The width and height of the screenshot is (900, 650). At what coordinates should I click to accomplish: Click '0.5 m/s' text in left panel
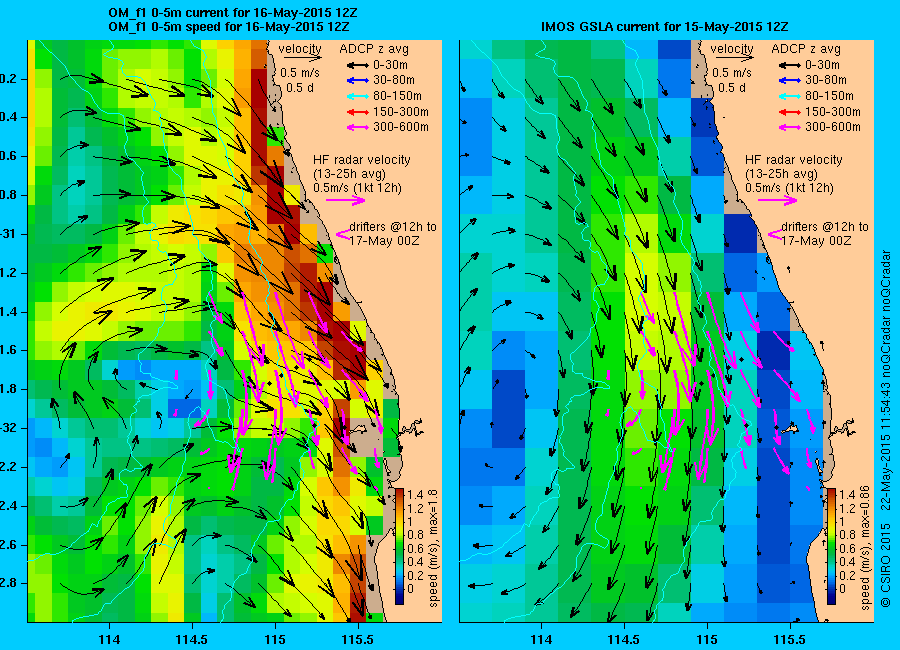300,73
